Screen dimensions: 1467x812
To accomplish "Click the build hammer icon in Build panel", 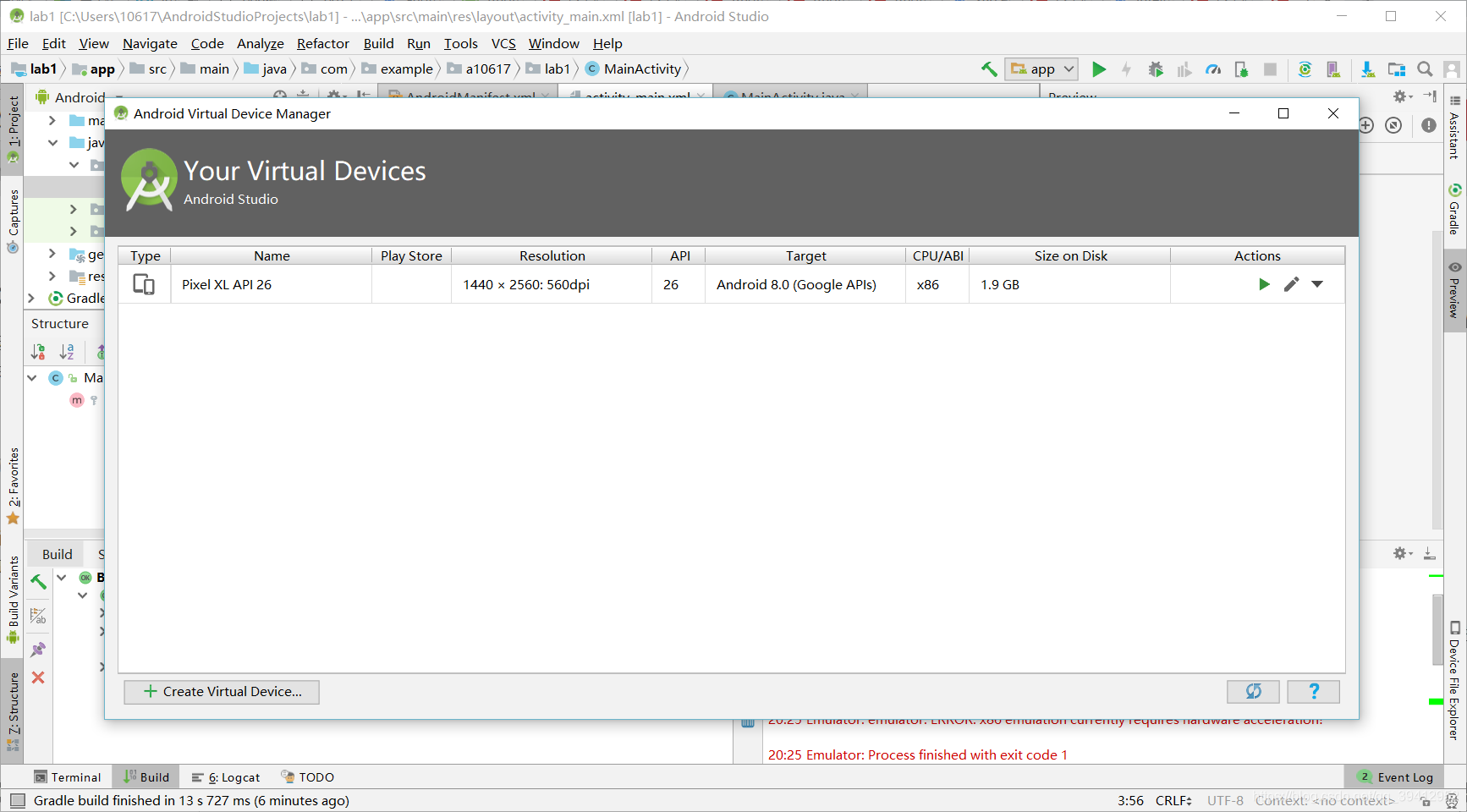I will click(x=38, y=581).
